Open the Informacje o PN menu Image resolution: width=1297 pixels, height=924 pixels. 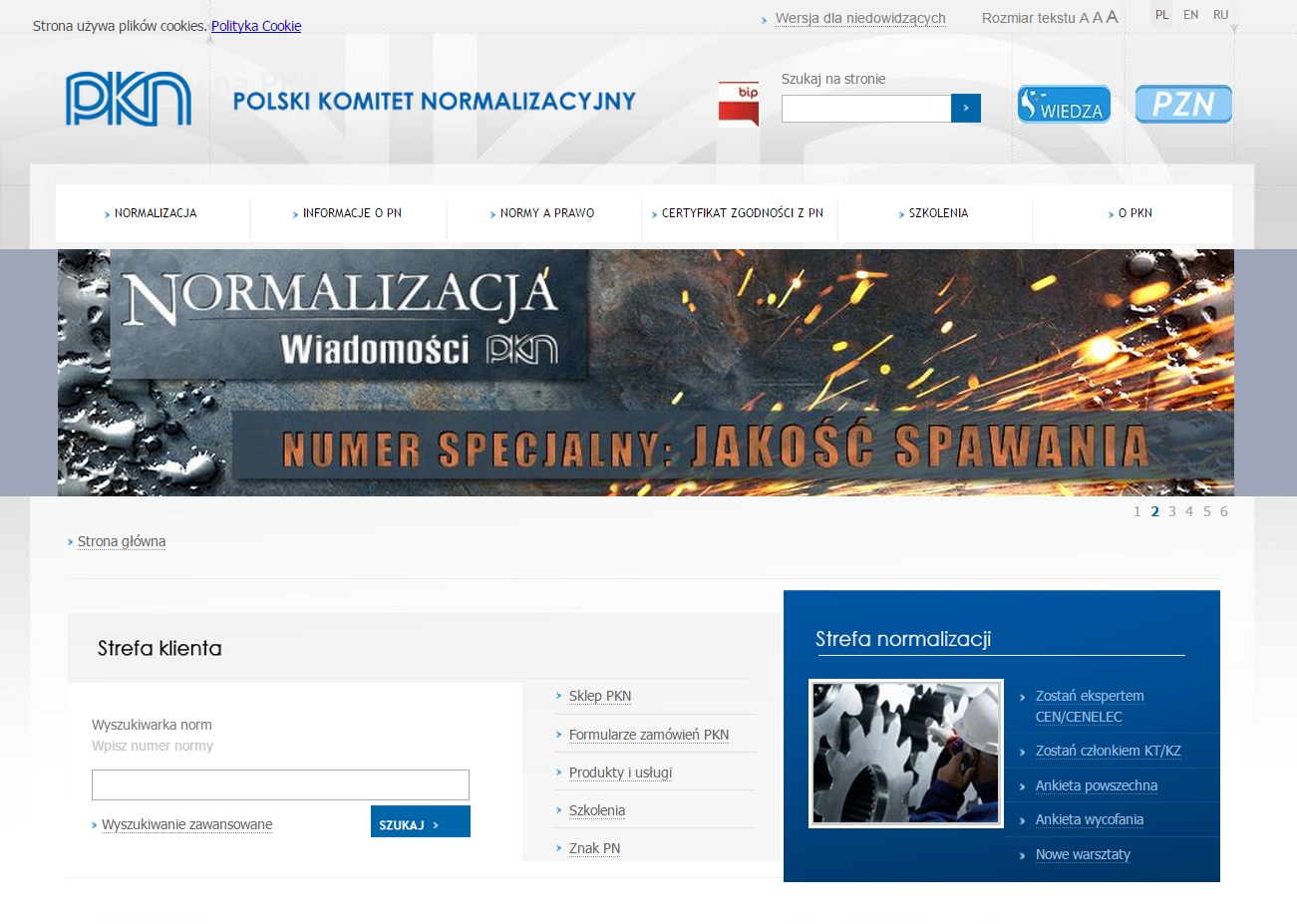click(x=352, y=213)
